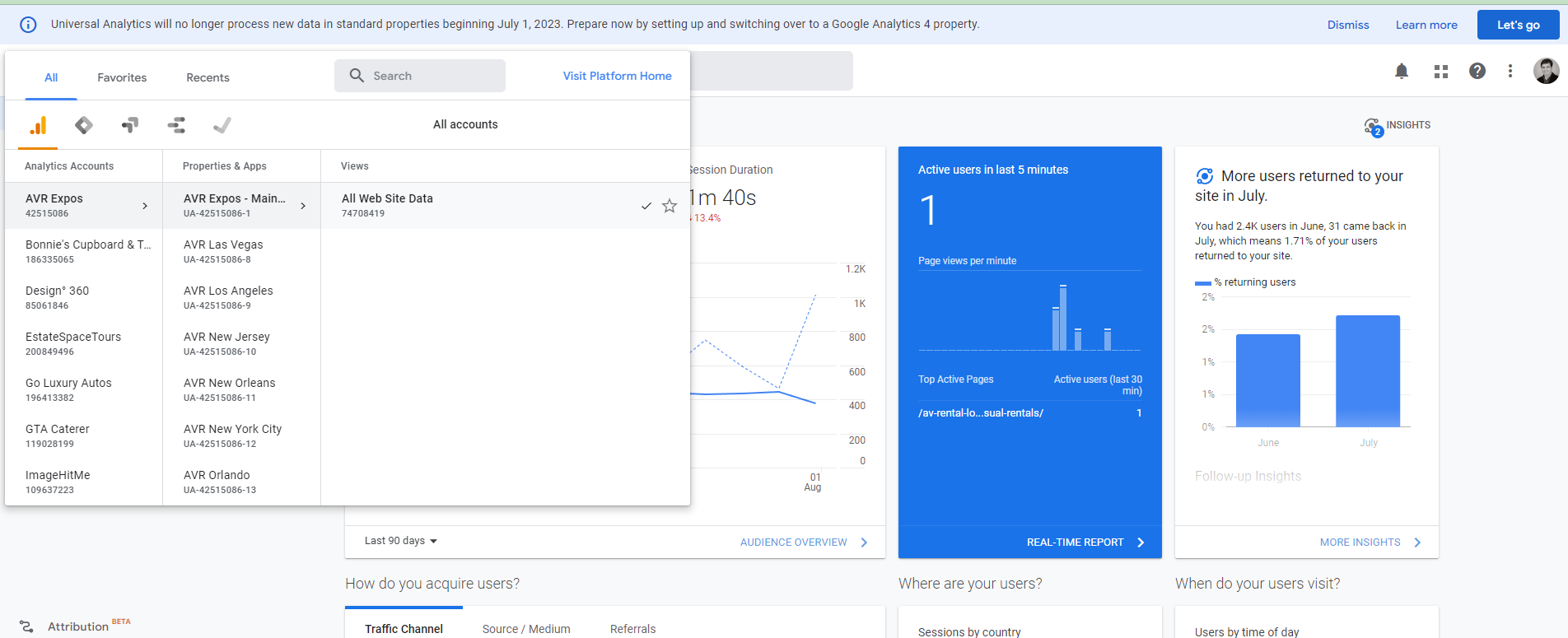This screenshot has width=1568, height=638.
Task: Click the July returning users bar
Action: click(x=1368, y=370)
